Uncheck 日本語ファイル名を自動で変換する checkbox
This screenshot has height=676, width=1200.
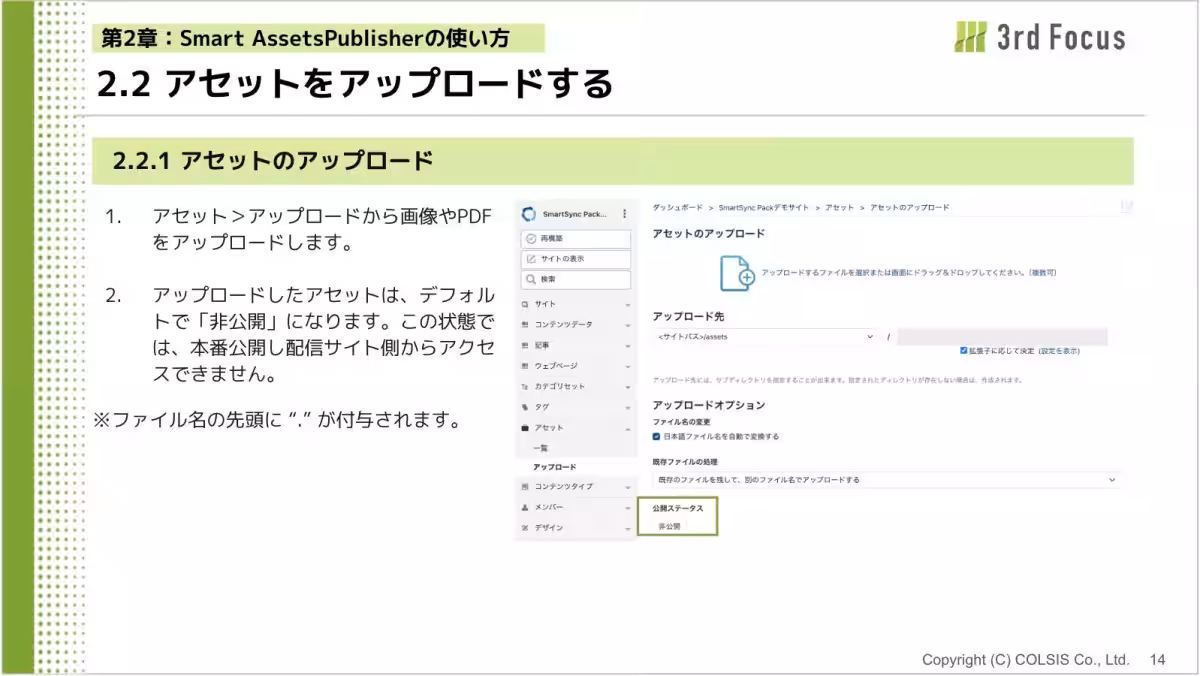pyautogui.click(x=656, y=436)
